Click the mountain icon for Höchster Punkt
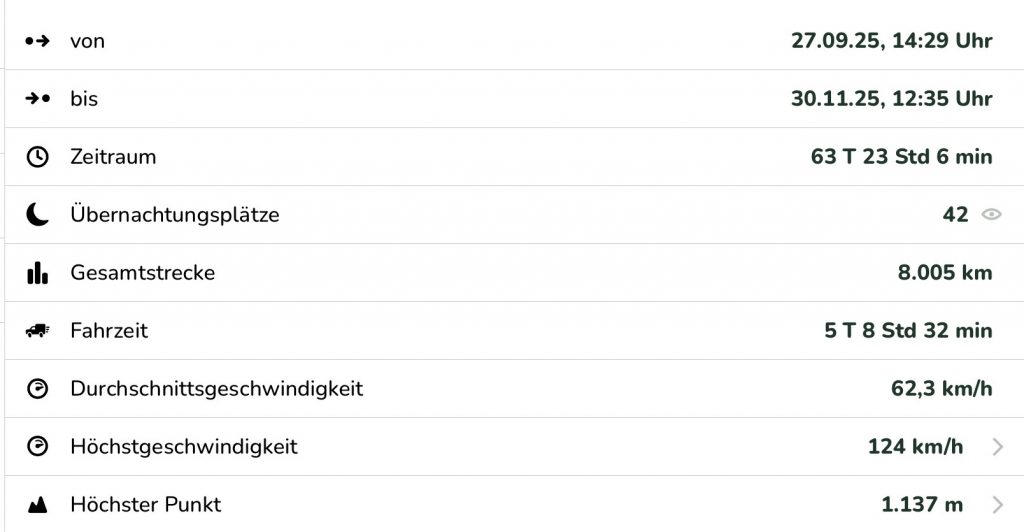Viewport: 1024px width, 532px height. 37,505
